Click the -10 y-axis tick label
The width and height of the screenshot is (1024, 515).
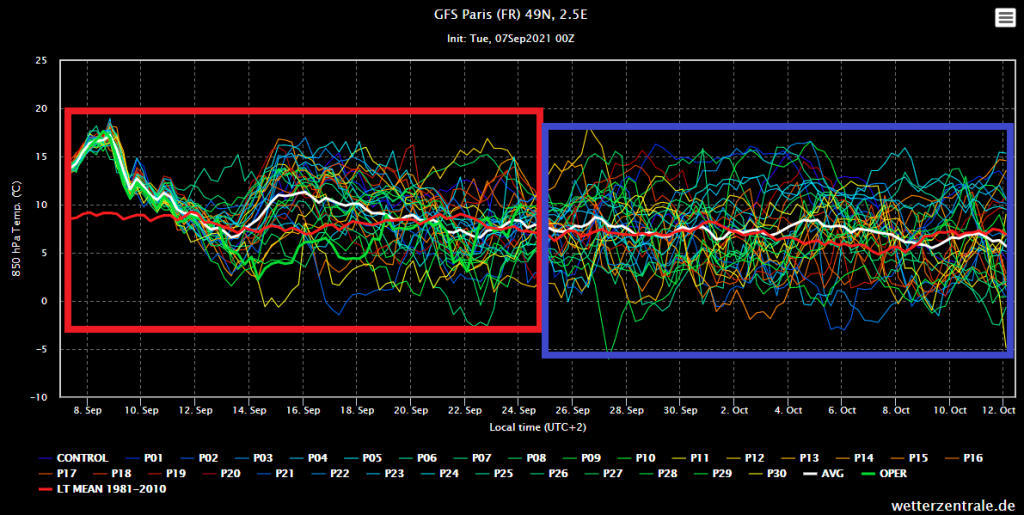tap(39, 397)
